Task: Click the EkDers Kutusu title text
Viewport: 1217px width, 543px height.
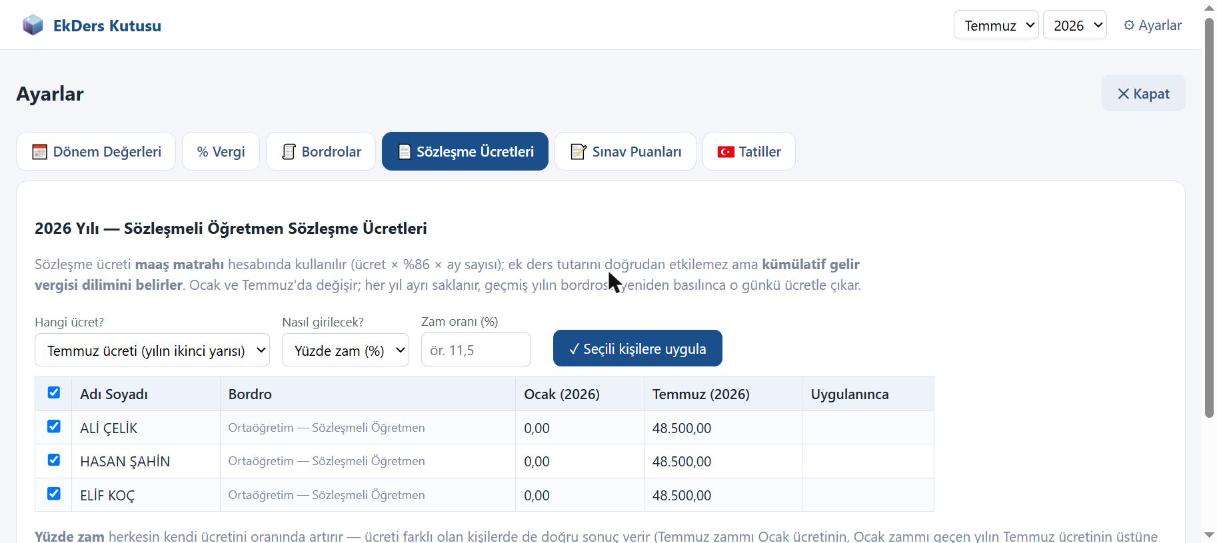Action: click(107, 26)
